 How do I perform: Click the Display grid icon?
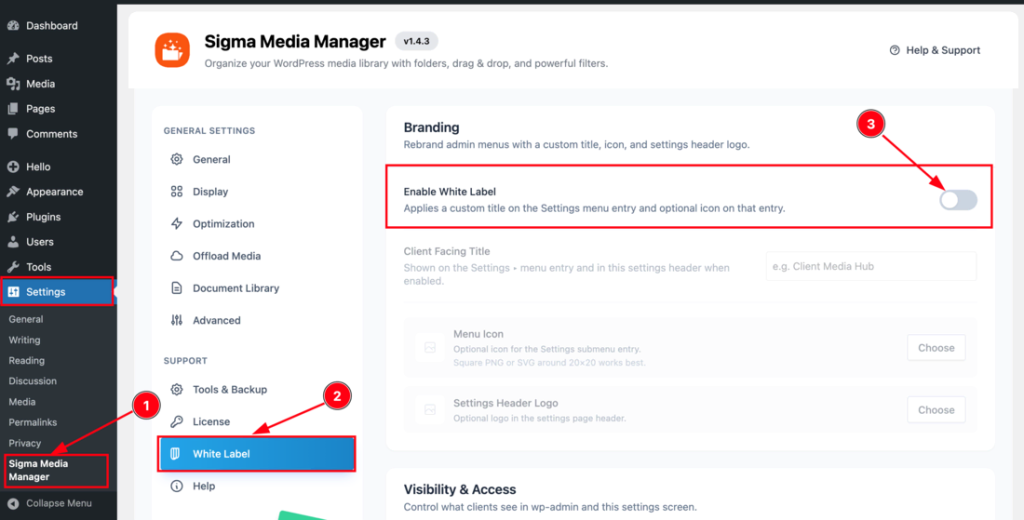(x=176, y=191)
